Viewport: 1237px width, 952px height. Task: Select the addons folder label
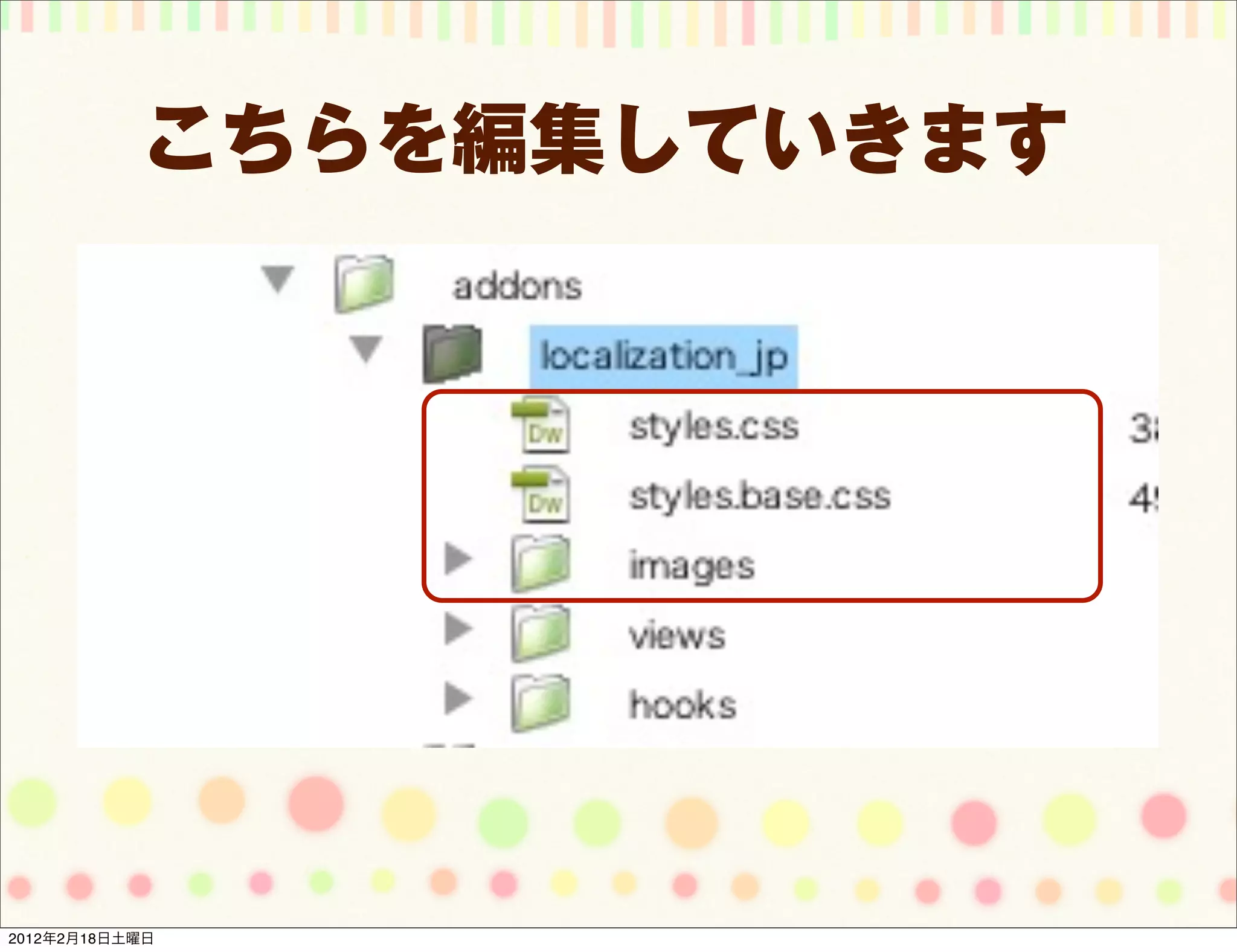[x=517, y=286]
